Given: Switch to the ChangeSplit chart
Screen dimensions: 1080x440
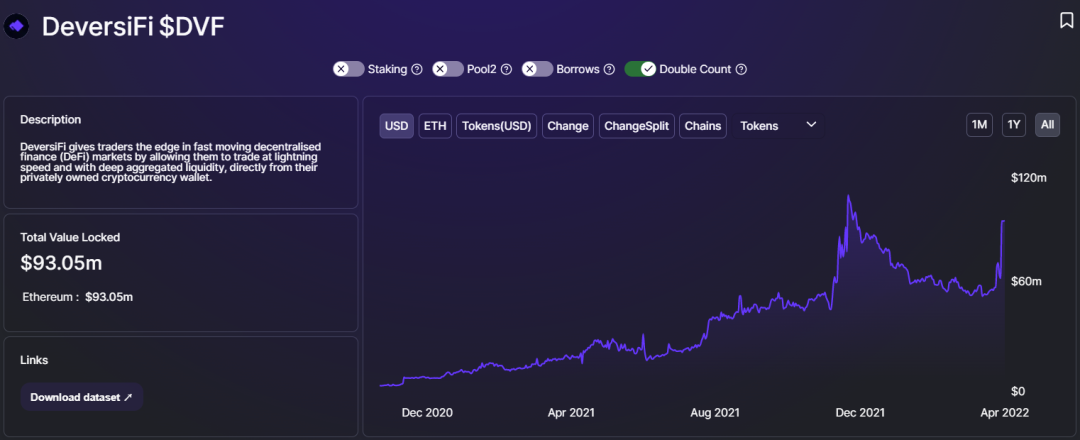Looking at the screenshot, I should [x=636, y=125].
